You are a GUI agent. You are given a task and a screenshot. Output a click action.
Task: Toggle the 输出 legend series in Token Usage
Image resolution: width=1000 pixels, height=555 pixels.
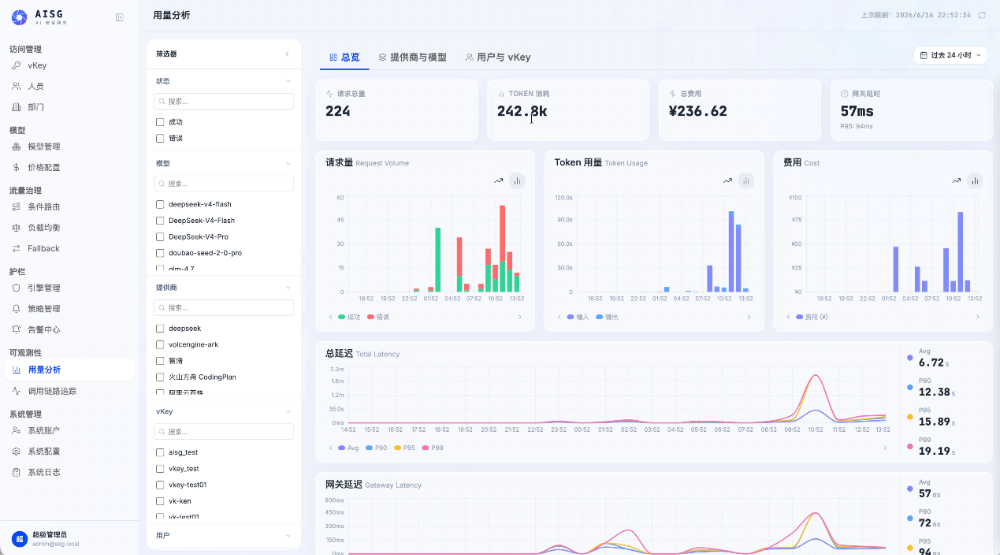pyautogui.click(x=607, y=316)
